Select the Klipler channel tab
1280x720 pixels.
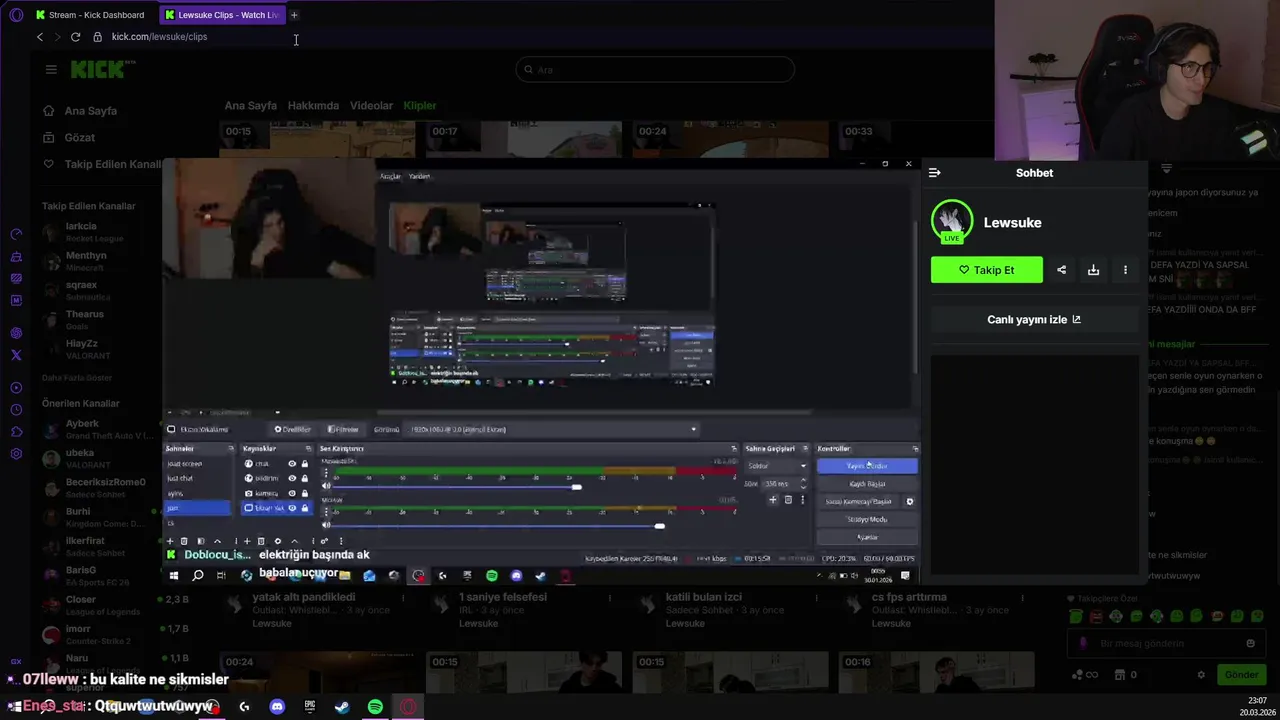[420, 105]
